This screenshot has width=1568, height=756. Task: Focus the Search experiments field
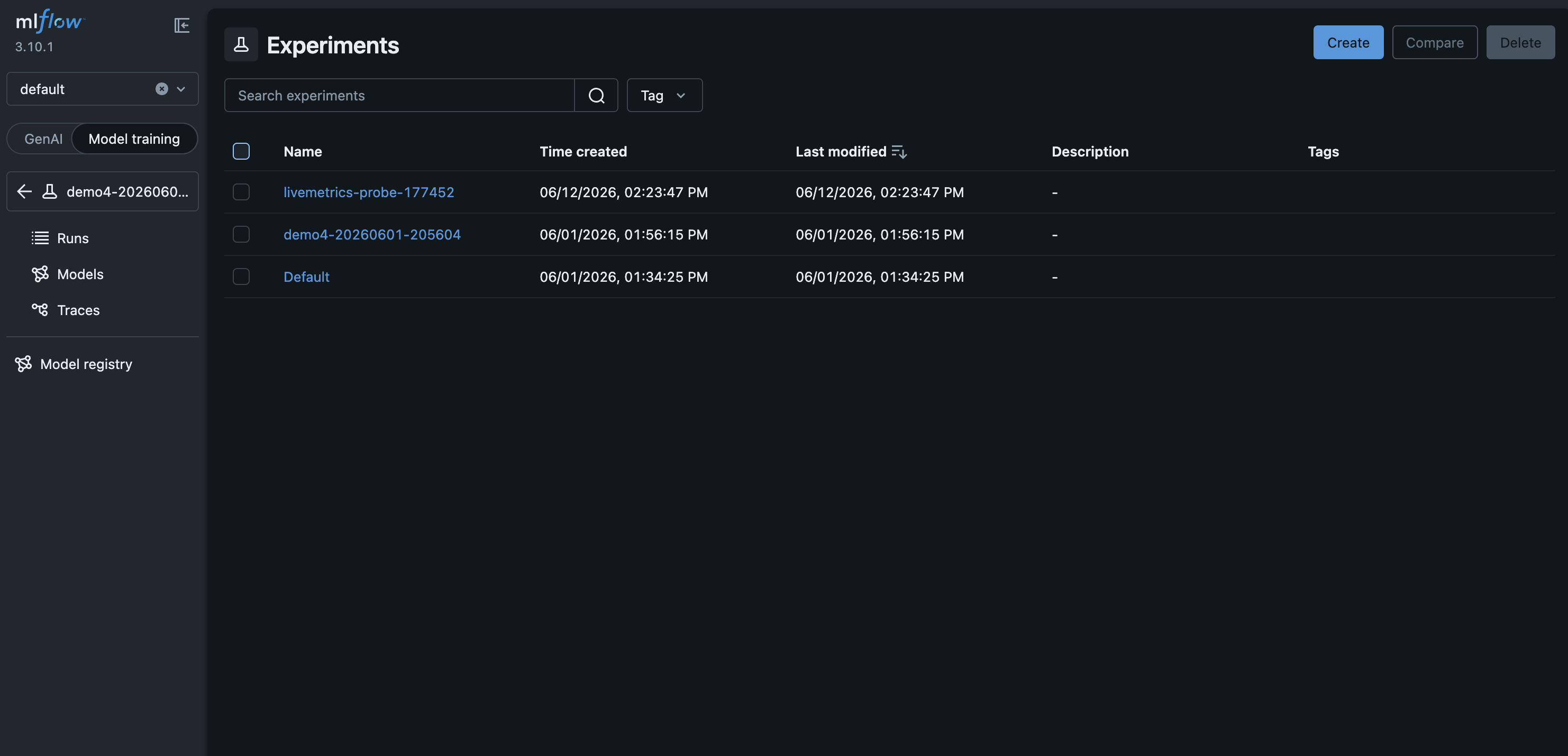[399, 96]
